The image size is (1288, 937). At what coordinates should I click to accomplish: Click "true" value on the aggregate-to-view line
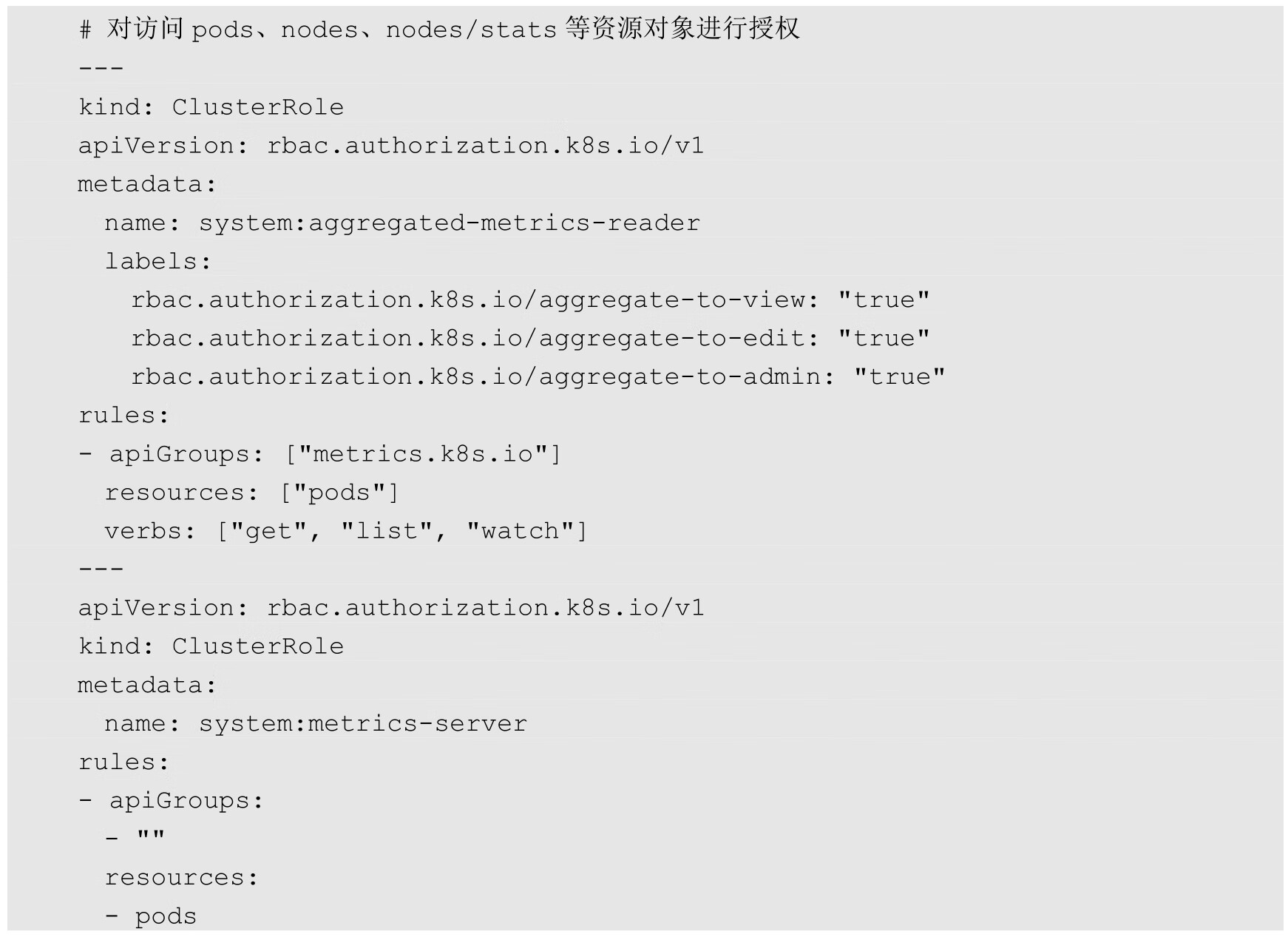pos(884,300)
